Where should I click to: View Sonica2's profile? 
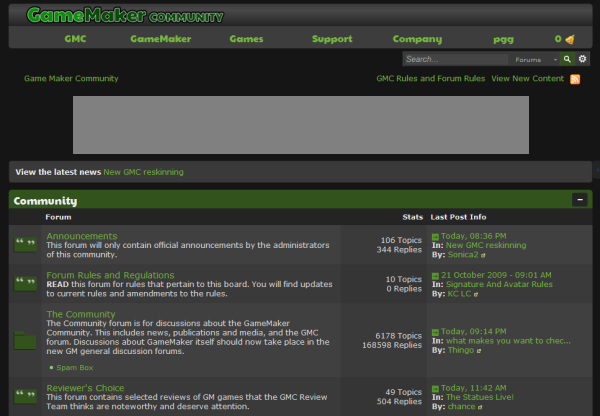click(463, 255)
